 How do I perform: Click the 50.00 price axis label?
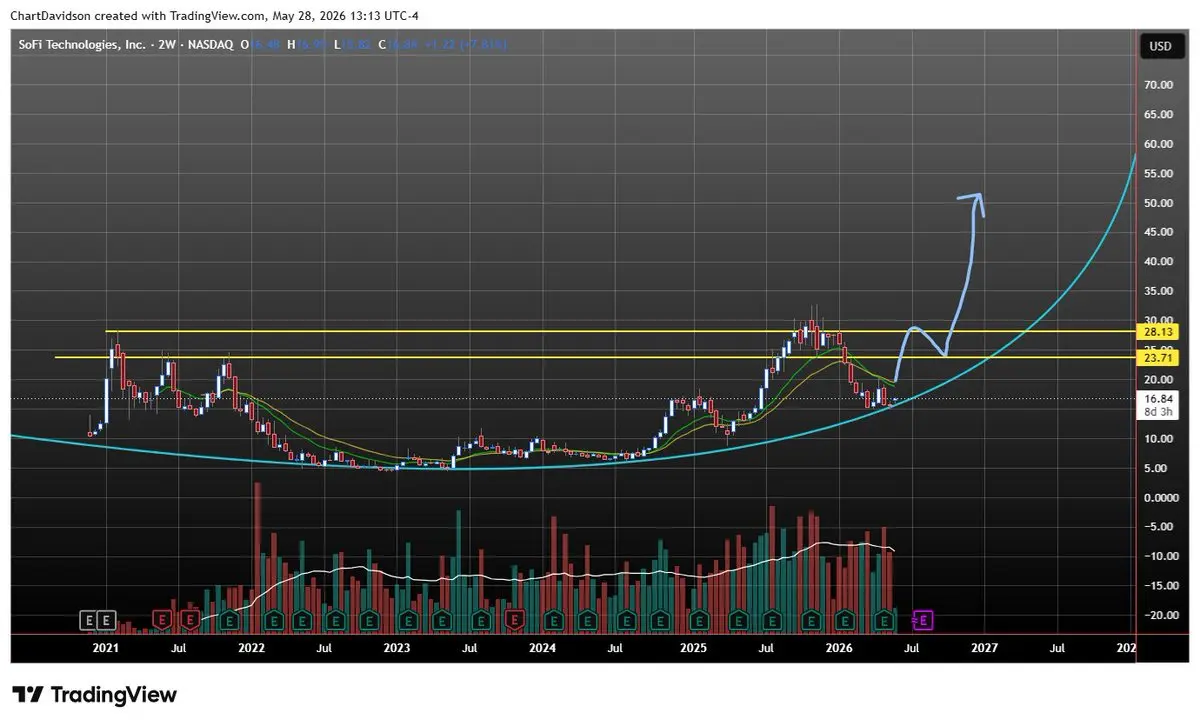pyautogui.click(x=1160, y=203)
